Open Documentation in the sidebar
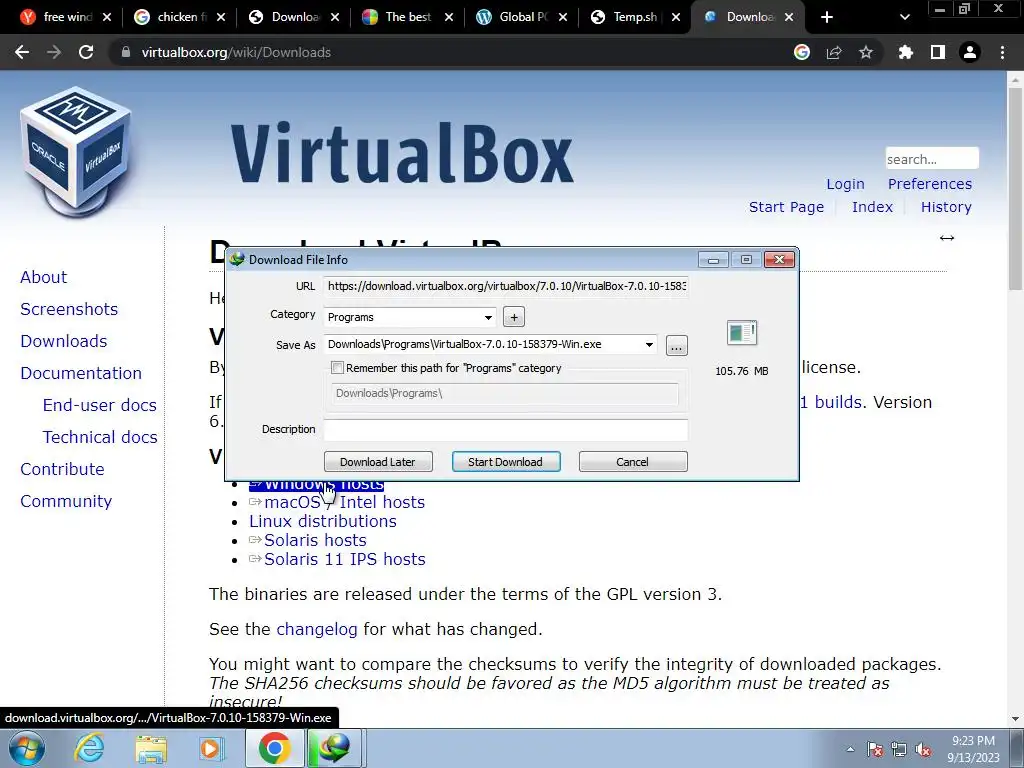Screen dimensions: 1024x768 tap(81, 373)
